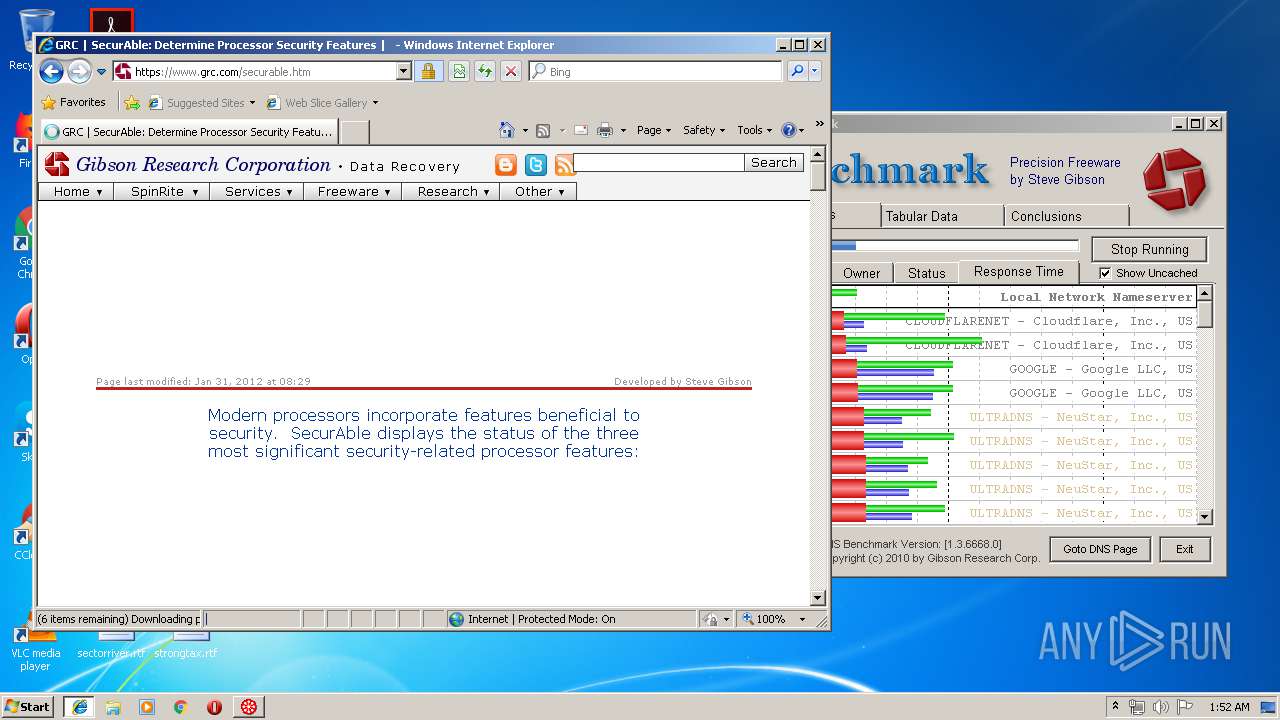Open Web Slice Gallery link
Screen dimensions: 1280x720
tap(322, 102)
